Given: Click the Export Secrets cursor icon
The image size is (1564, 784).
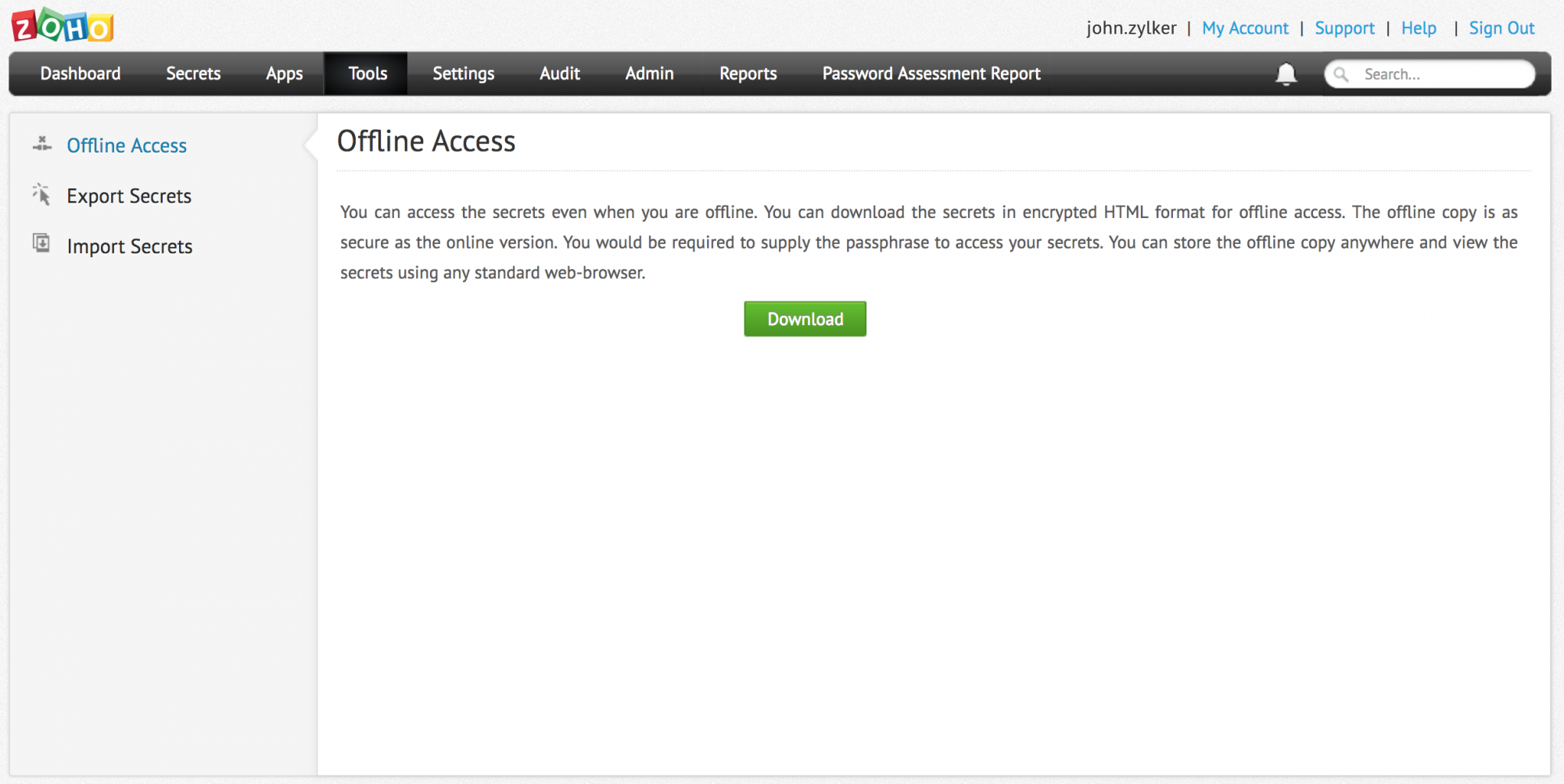Looking at the screenshot, I should pos(41,195).
